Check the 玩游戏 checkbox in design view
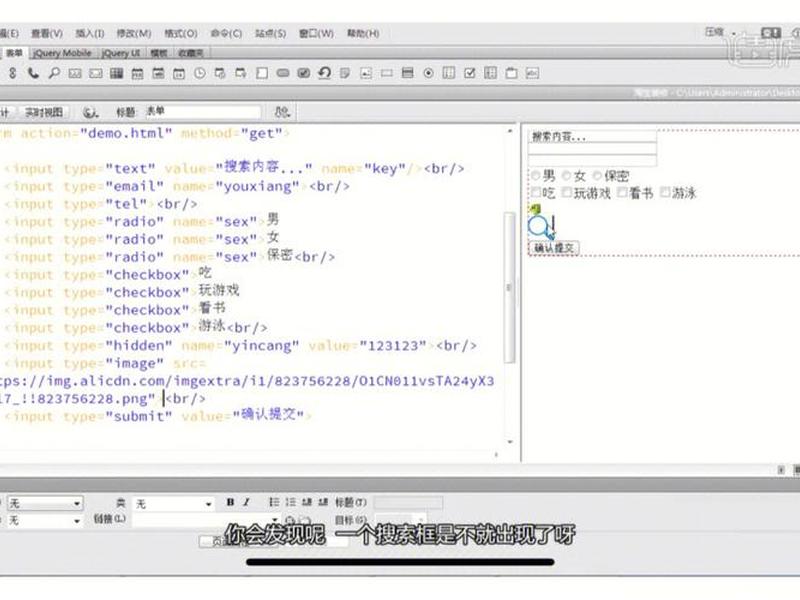Screen dimensions: 800x600 click(x=567, y=192)
